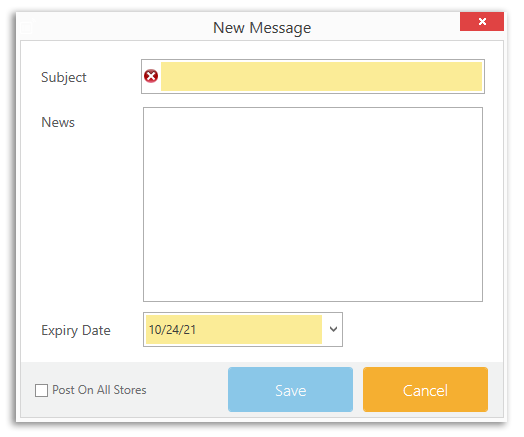Click the Subject field label
Image resolution: width=524 pixels, height=437 pixels.
tap(64, 78)
